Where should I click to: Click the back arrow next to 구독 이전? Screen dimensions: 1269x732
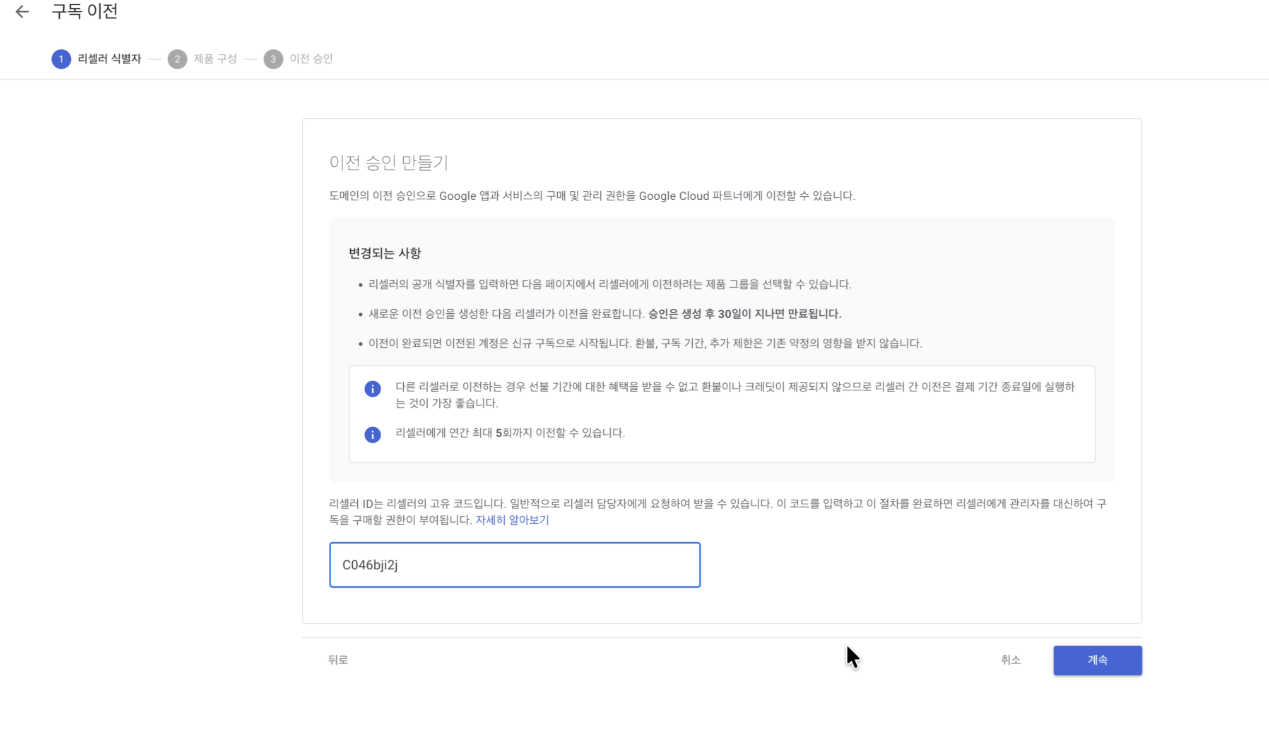point(22,12)
